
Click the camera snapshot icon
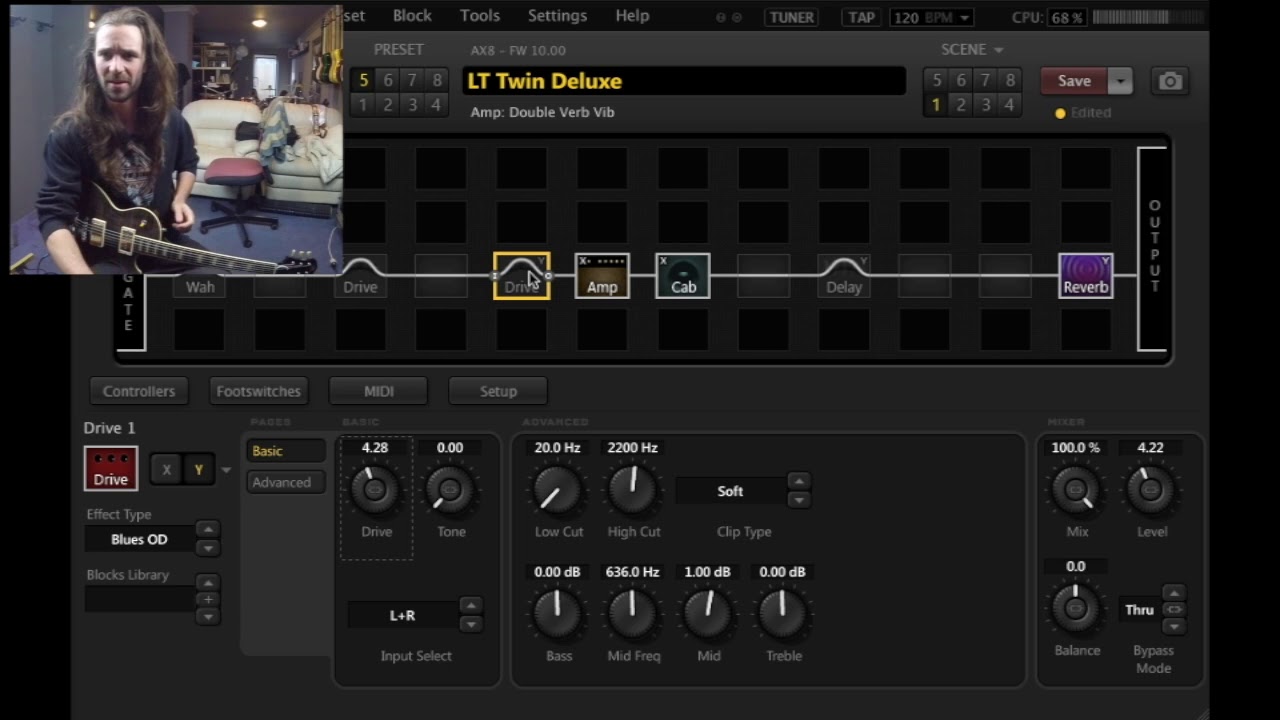click(x=1170, y=81)
